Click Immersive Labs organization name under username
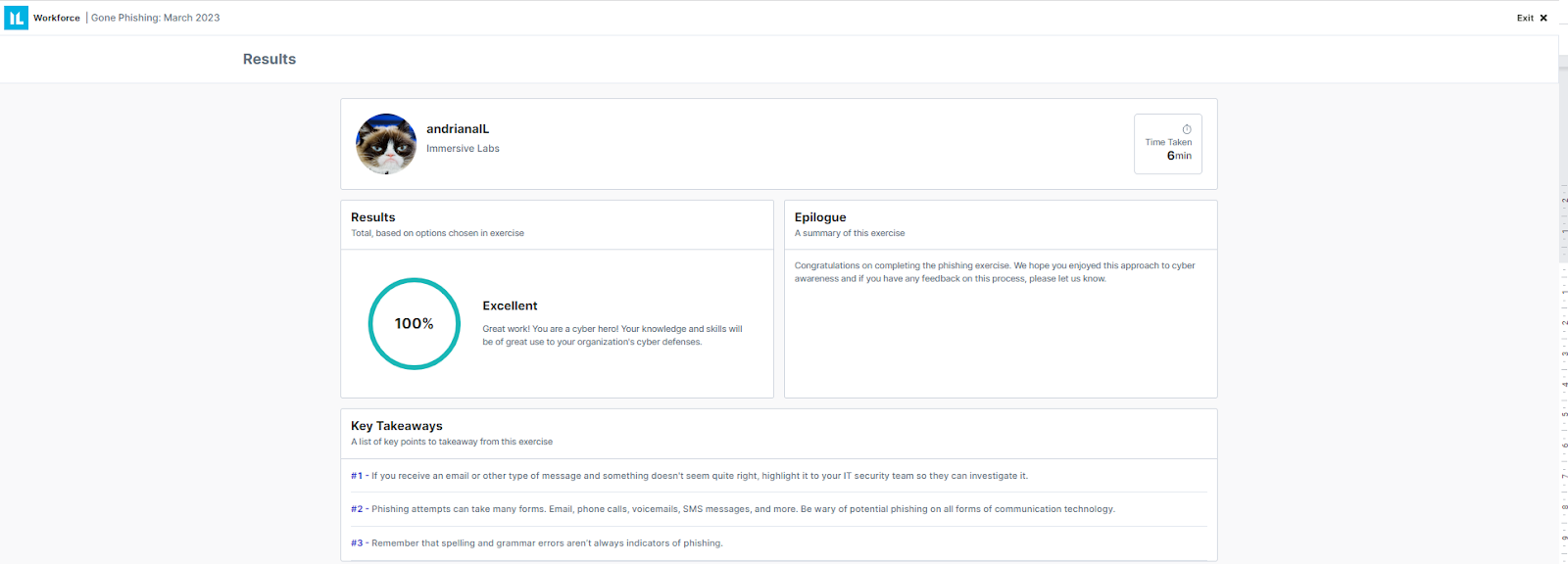This screenshot has width=1568, height=564. point(463,149)
